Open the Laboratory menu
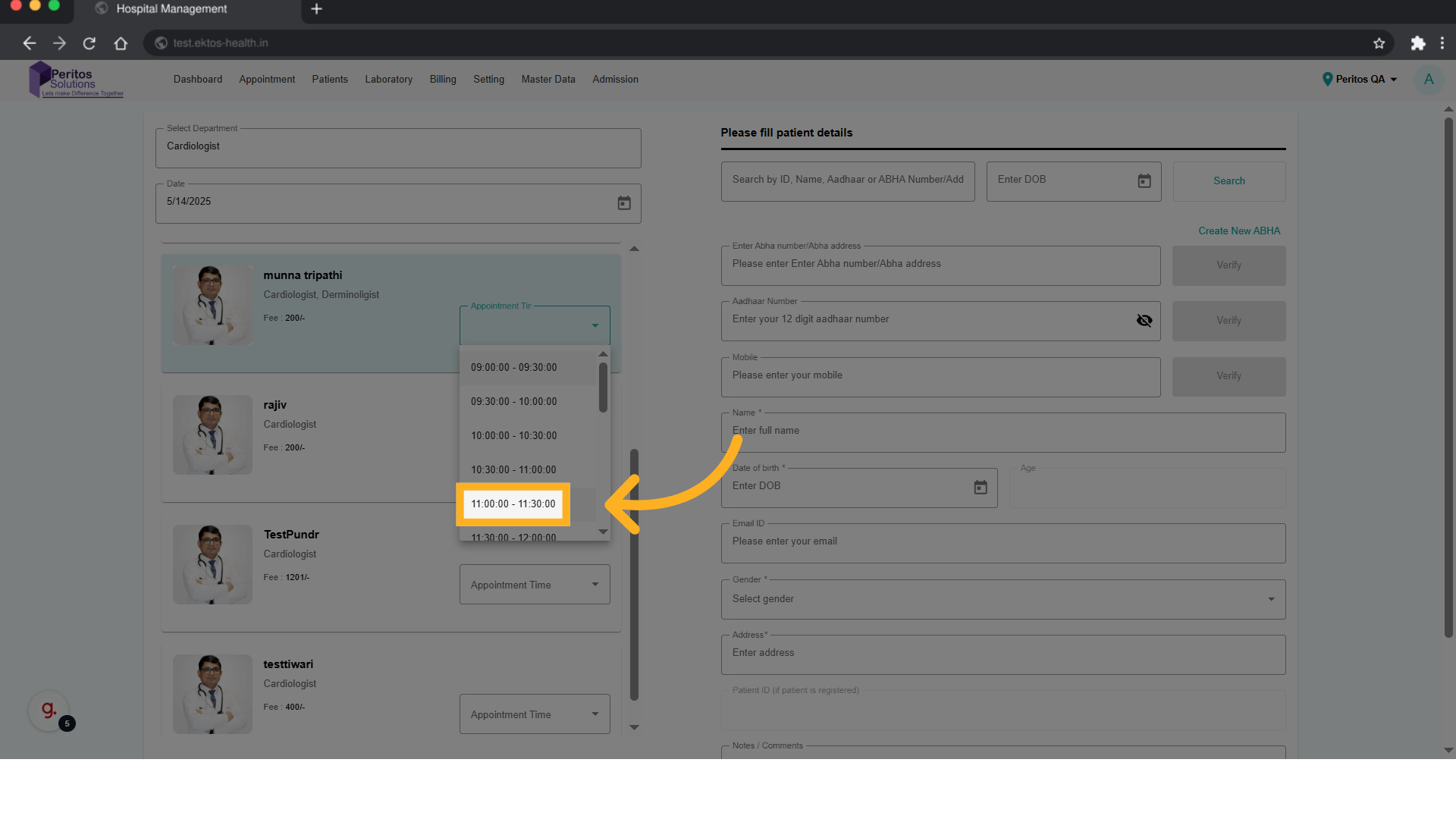 [388, 80]
